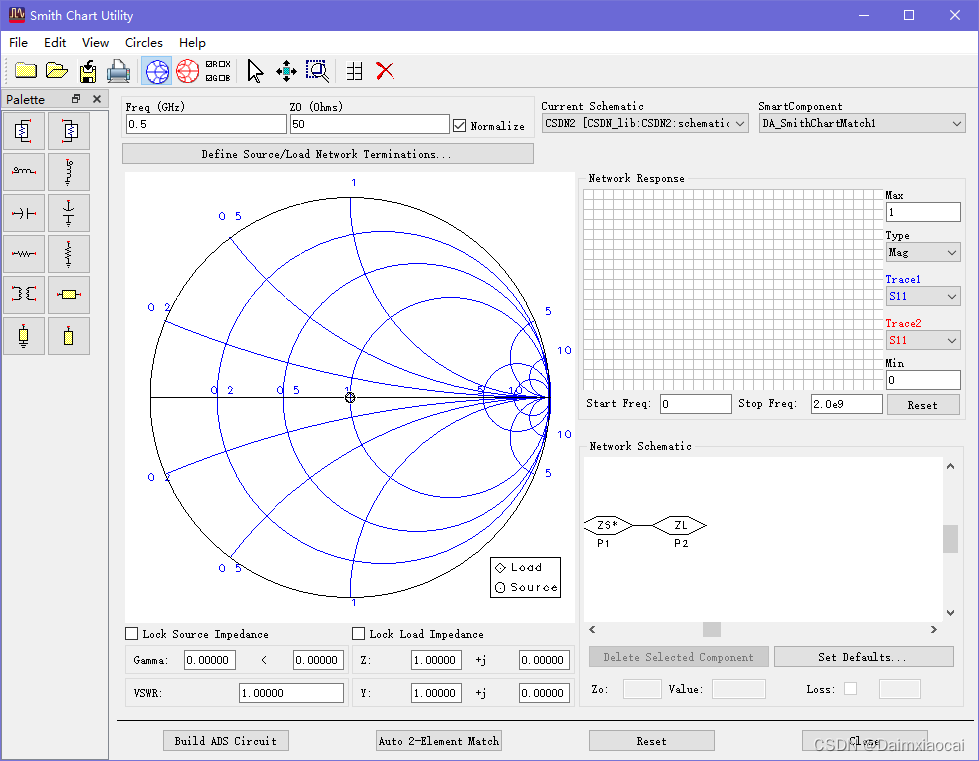Click Build ADS Circuit button
Viewport: 979px width, 761px height.
point(225,740)
